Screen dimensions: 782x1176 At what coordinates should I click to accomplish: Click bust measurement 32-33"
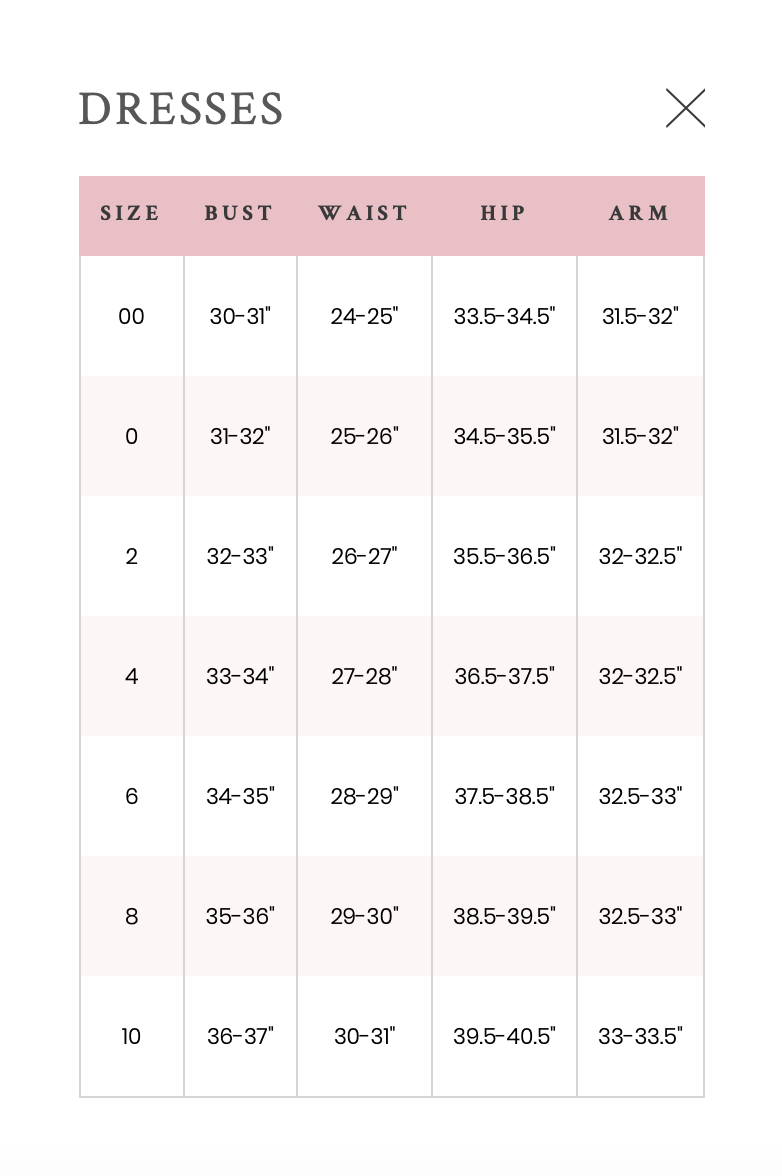[240, 556]
